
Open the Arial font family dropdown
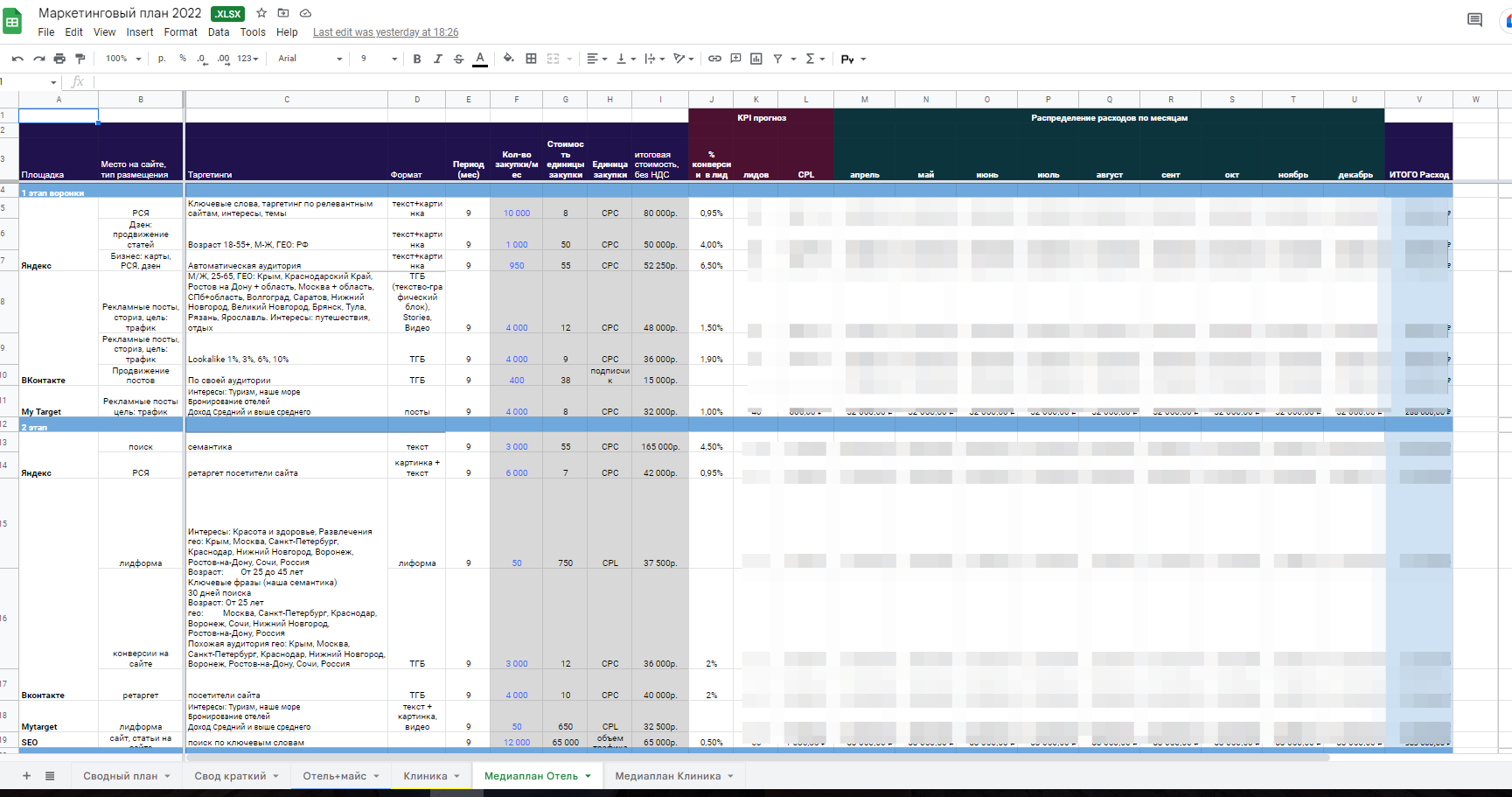pyautogui.click(x=310, y=59)
